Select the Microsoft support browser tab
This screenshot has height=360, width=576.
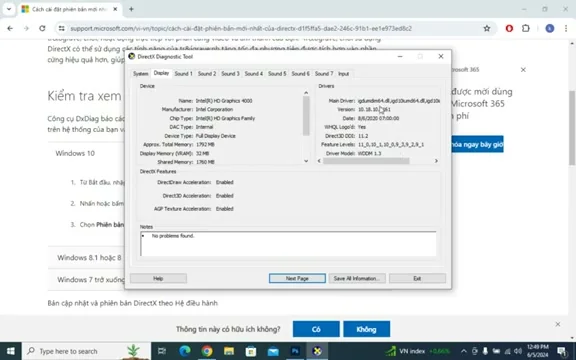(x=69, y=9)
